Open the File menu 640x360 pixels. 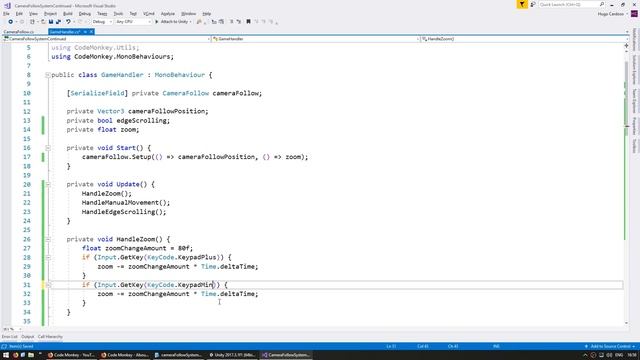pos(6,13)
